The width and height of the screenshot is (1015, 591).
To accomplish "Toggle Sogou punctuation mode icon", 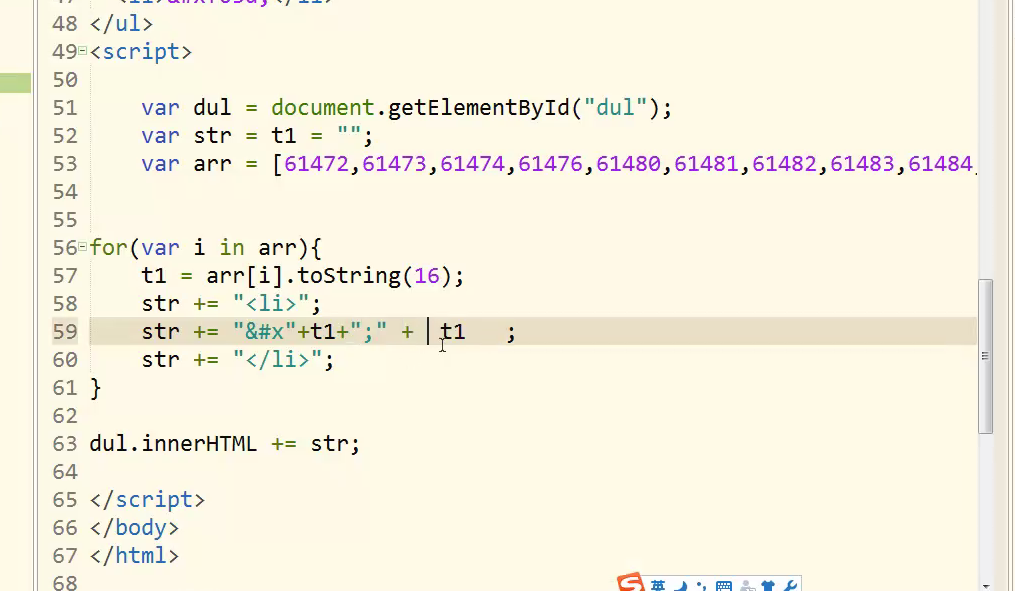I will click(x=702, y=586).
